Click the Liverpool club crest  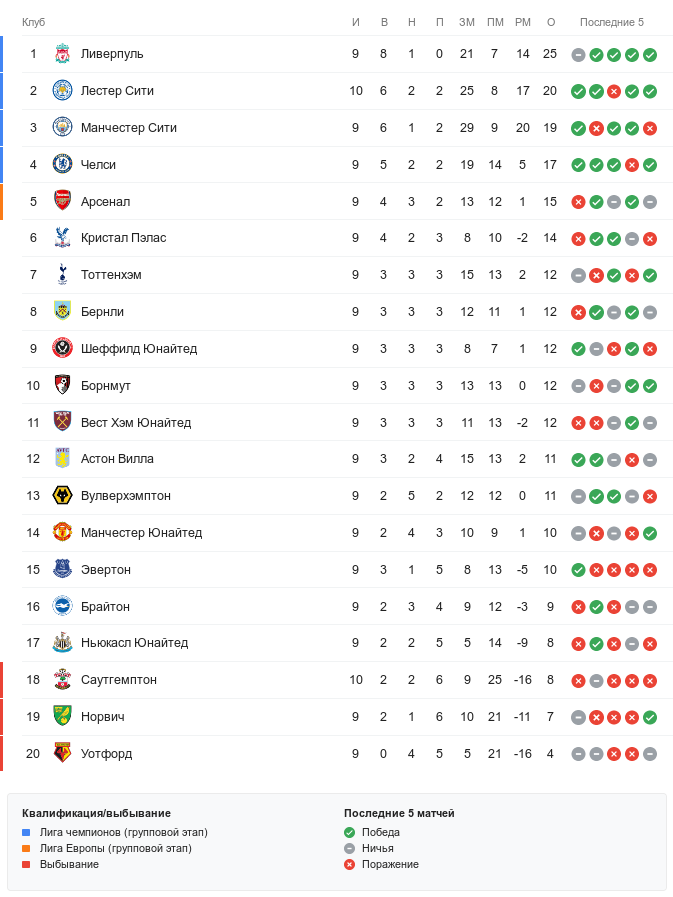(62, 54)
